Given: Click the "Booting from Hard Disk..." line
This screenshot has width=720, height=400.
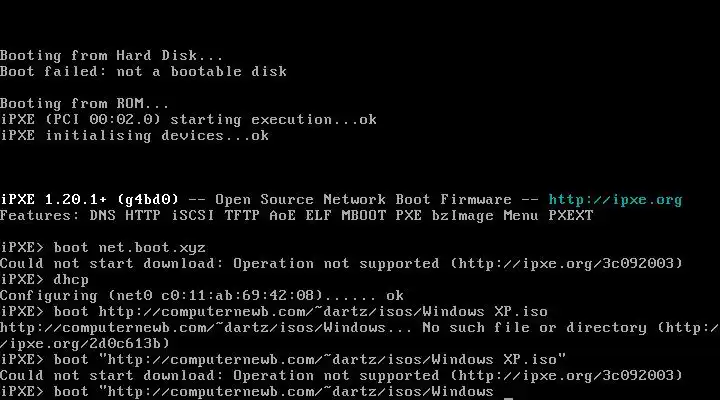Looking at the screenshot, I should (112, 55).
